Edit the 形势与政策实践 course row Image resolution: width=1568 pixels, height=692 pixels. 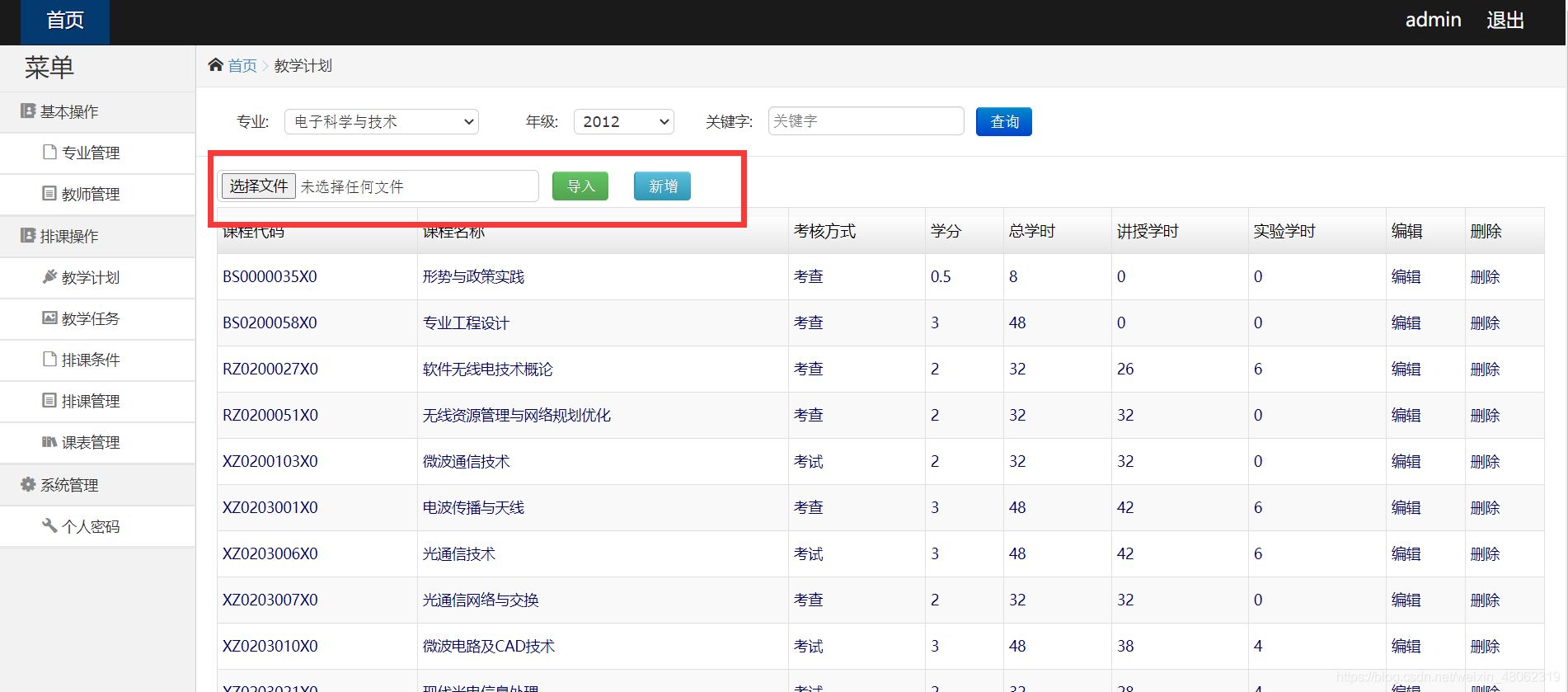pyautogui.click(x=1406, y=277)
